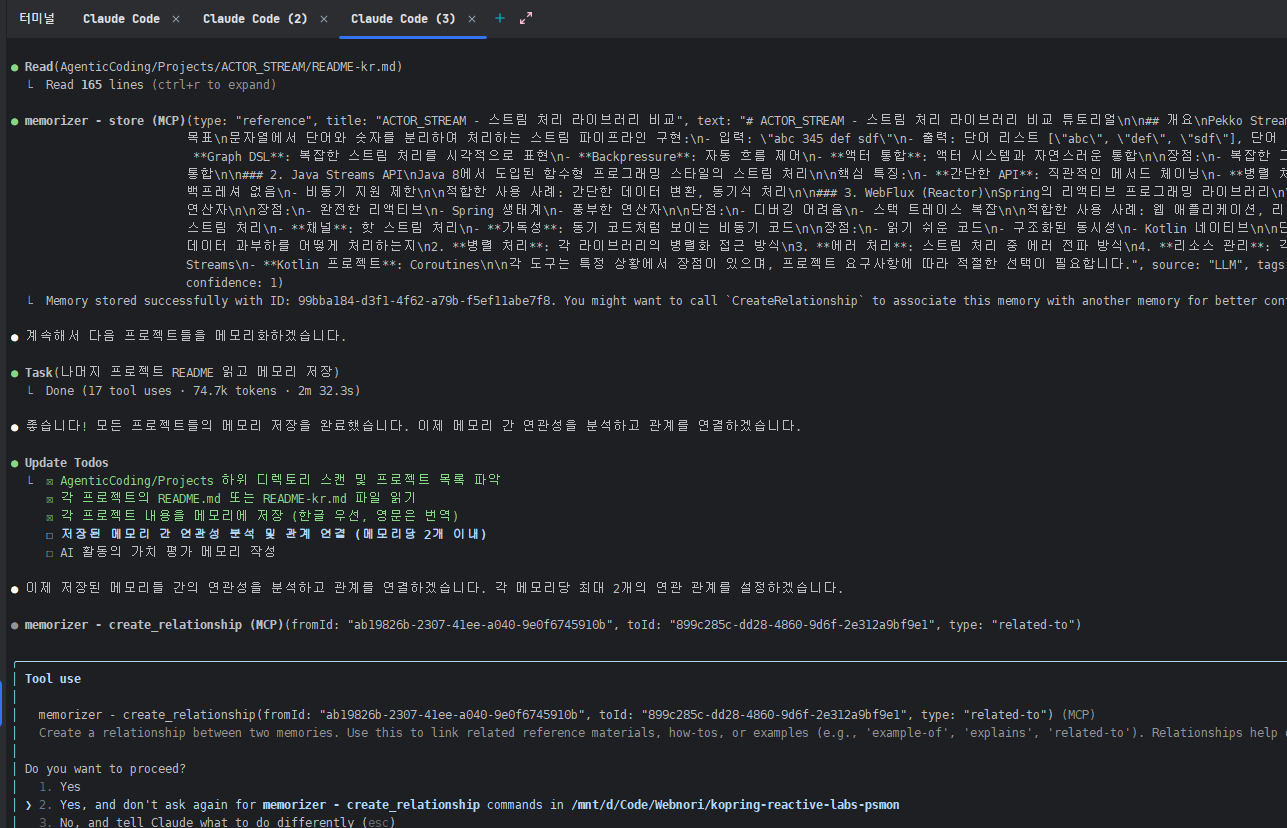Click green bullet beside the Read command

pos(14,67)
